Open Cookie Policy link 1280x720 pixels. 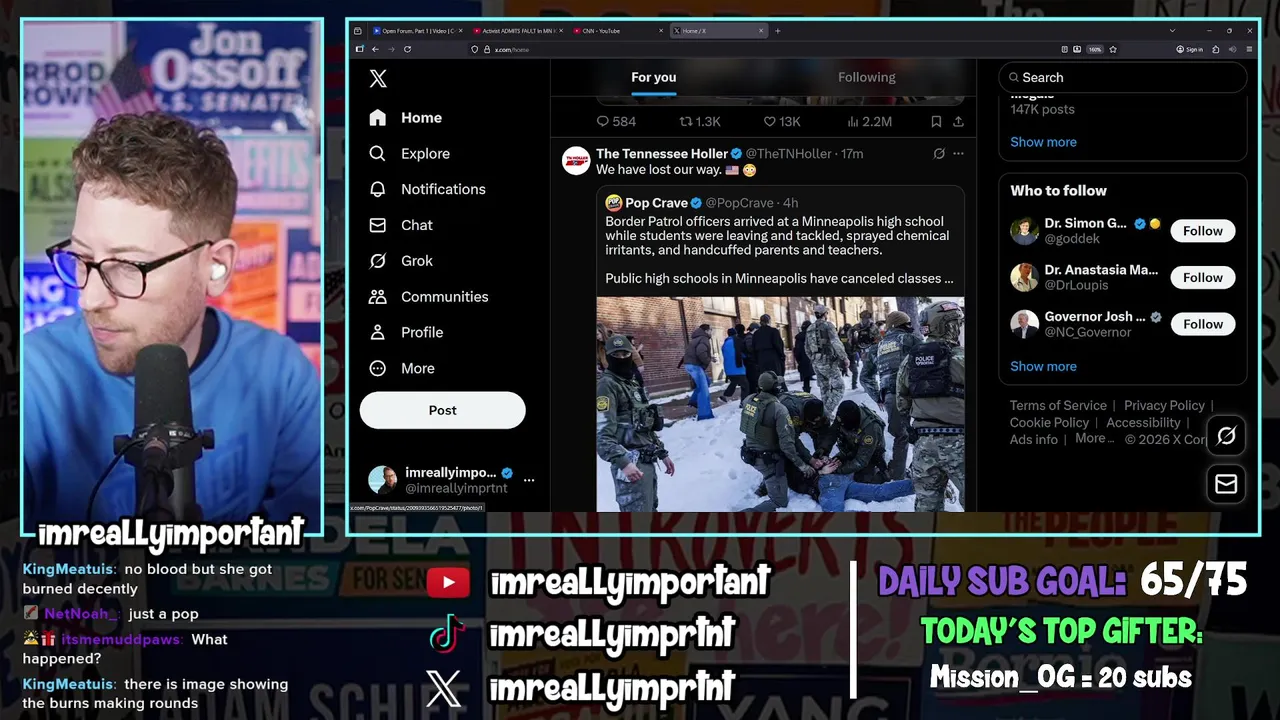pyautogui.click(x=1049, y=422)
